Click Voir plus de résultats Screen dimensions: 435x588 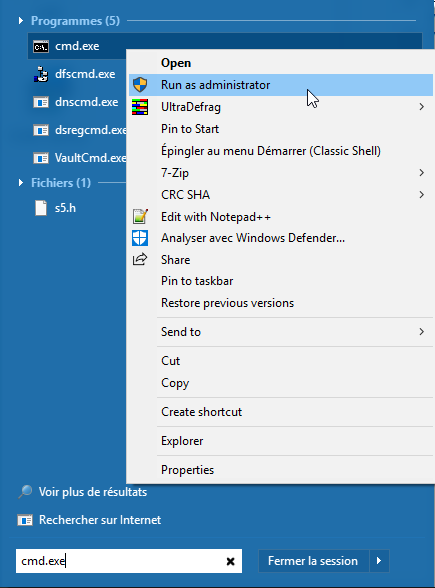pyautogui.click(x=93, y=492)
